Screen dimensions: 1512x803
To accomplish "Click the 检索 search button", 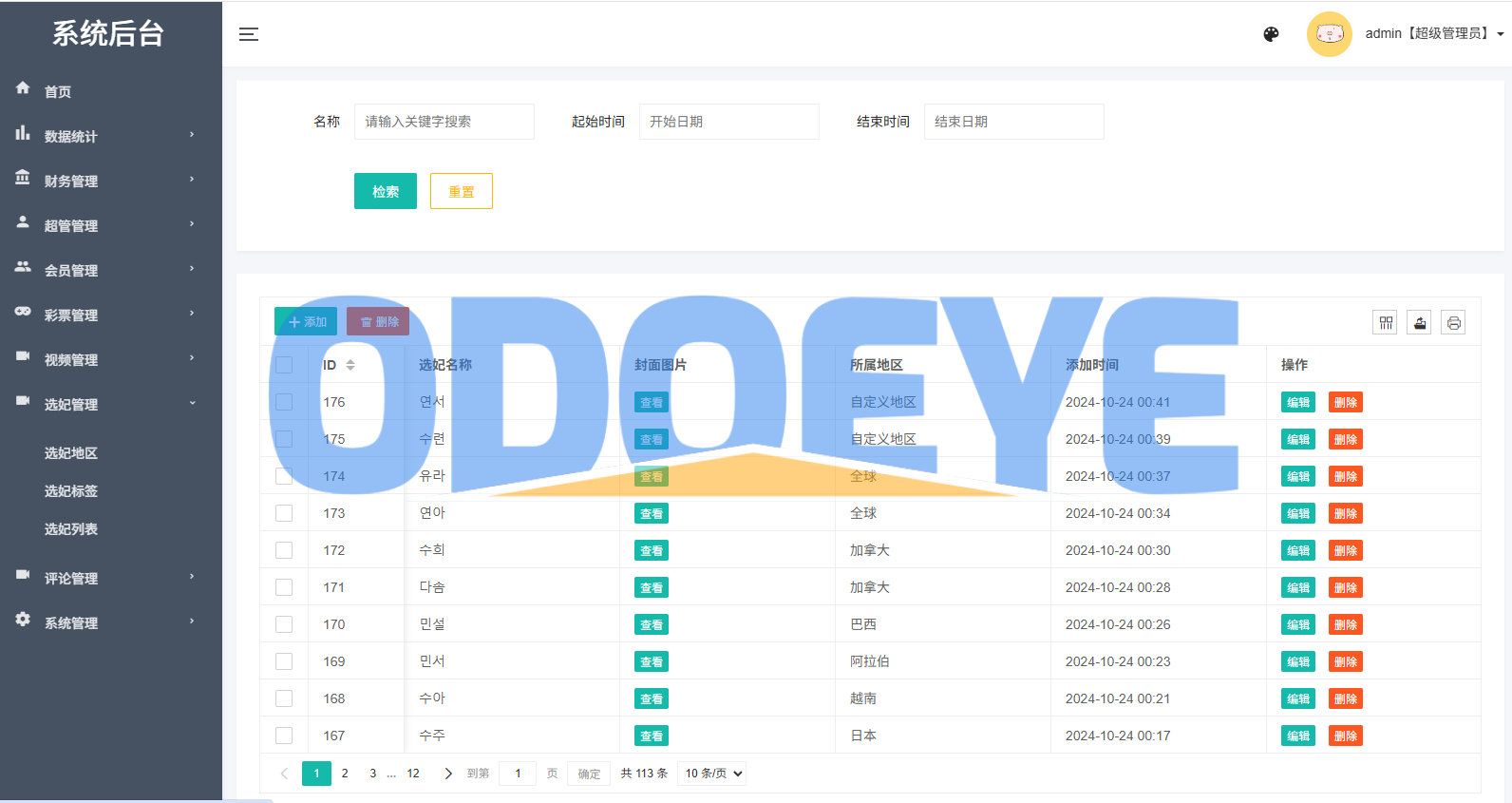I will point(385,191).
